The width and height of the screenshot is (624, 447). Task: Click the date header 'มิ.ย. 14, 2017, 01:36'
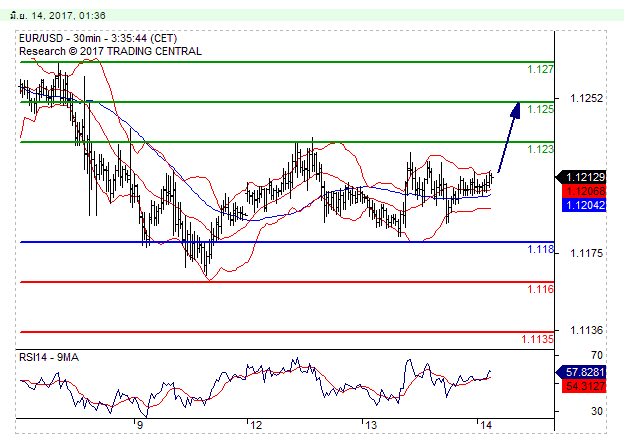coord(58,16)
